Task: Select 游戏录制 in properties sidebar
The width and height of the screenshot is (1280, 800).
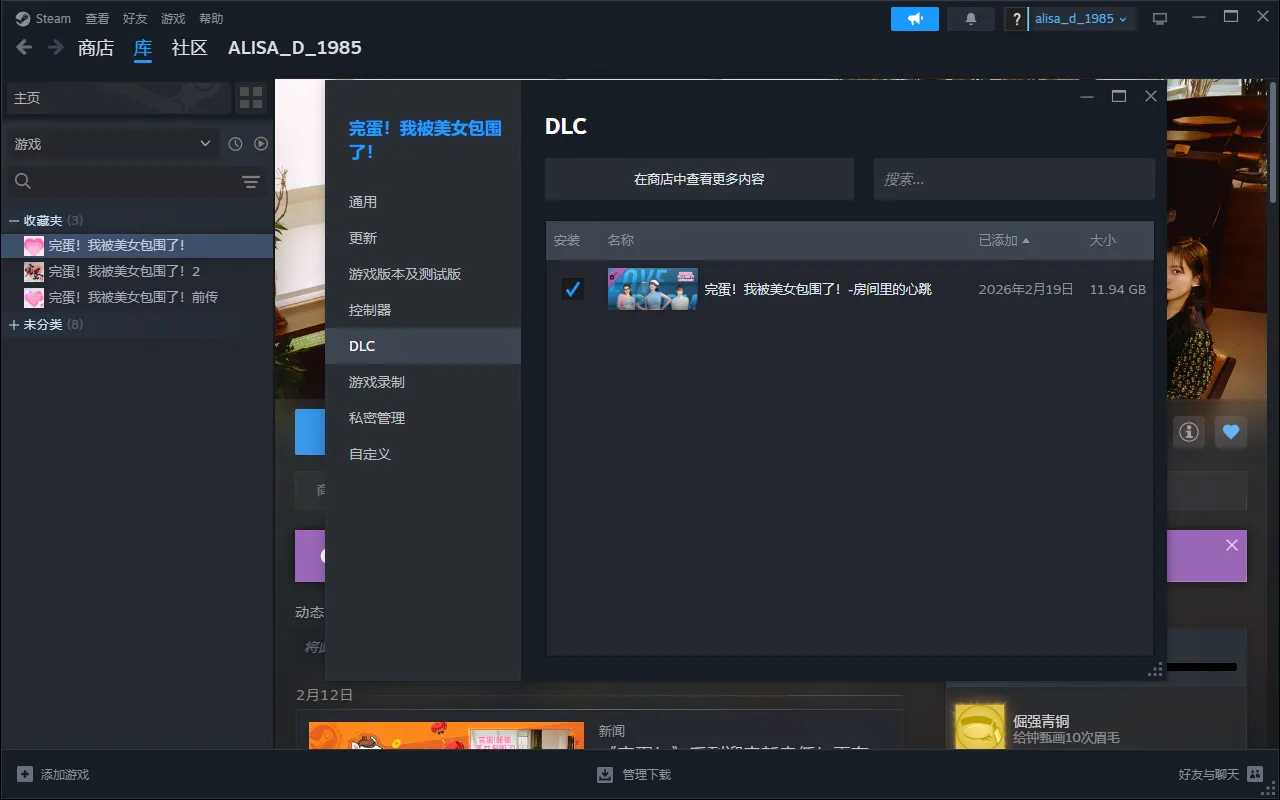Action: point(377,382)
